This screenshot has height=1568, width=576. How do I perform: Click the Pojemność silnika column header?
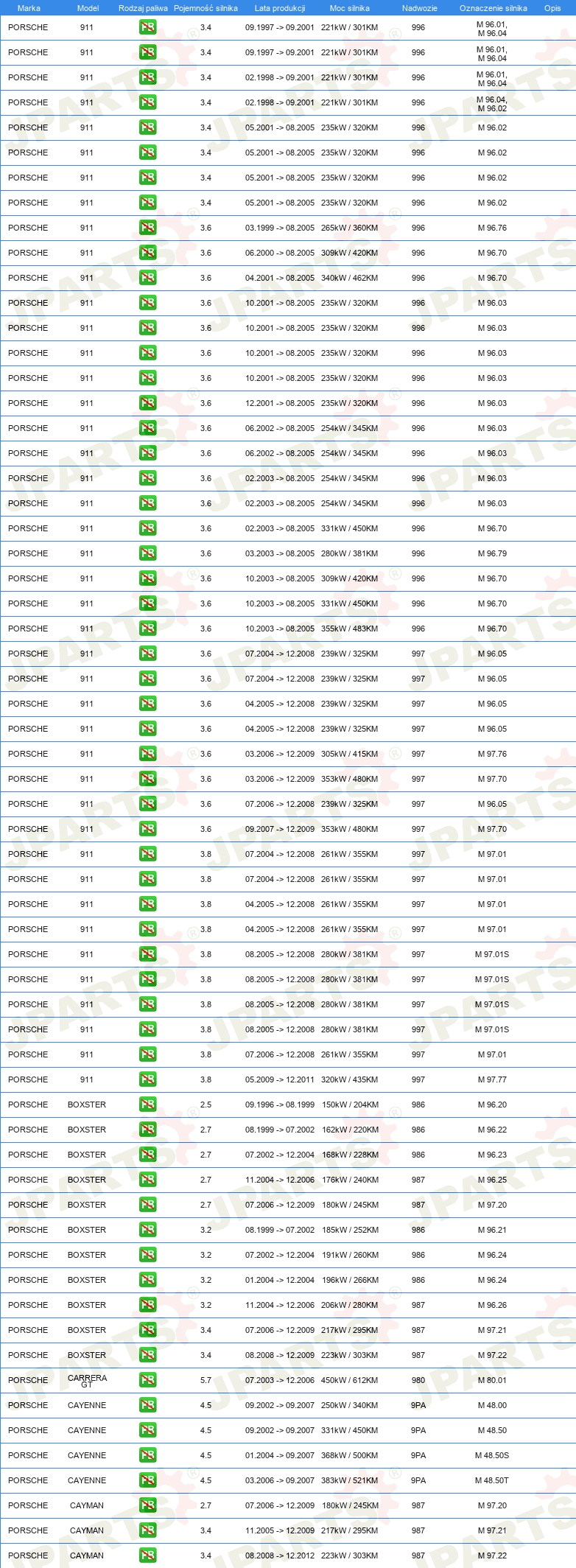coord(206,8)
